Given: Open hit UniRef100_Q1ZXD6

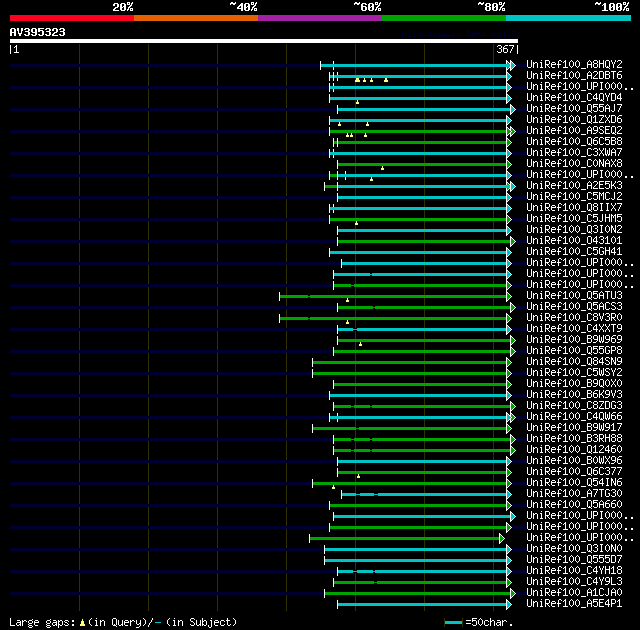Looking at the screenshot, I should (x=574, y=120).
